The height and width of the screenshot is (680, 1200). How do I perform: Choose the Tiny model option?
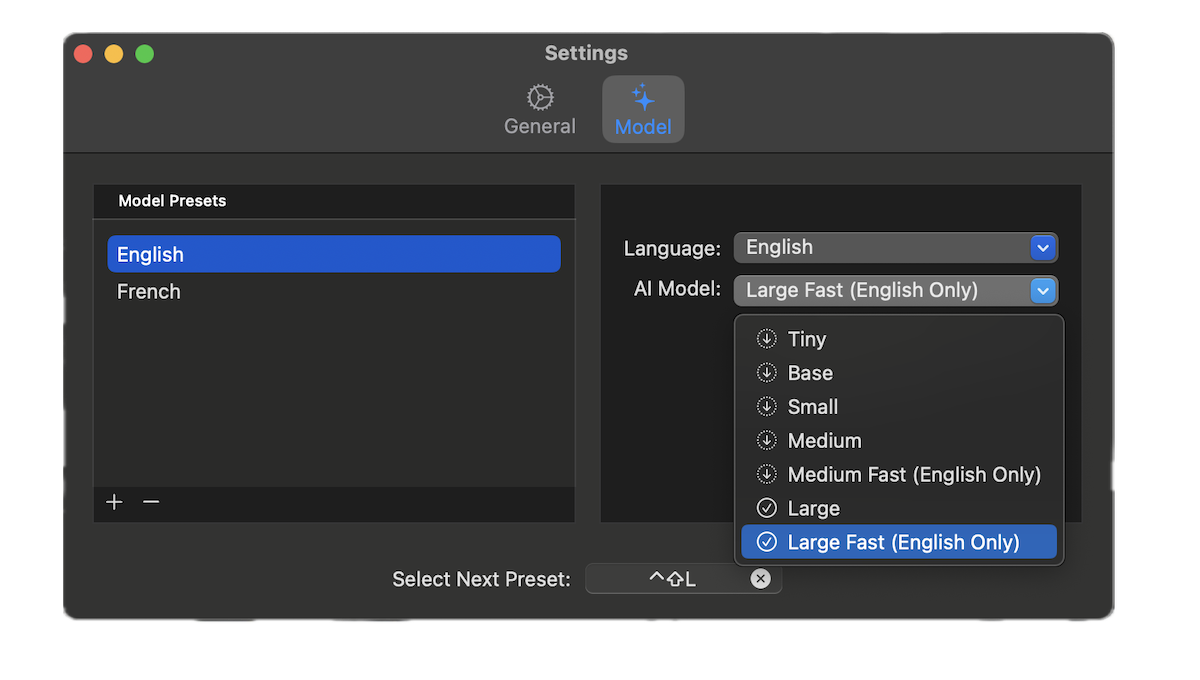(x=899, y=339)
